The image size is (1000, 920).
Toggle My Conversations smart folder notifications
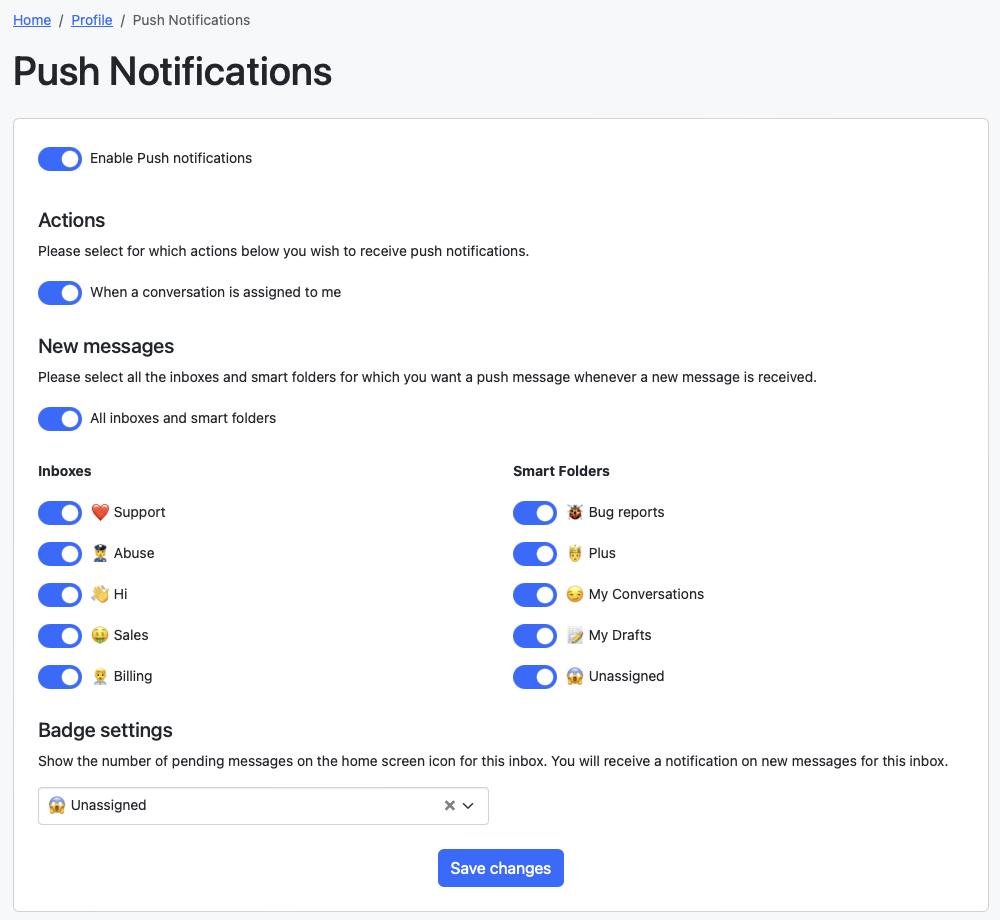click(535, 595)
